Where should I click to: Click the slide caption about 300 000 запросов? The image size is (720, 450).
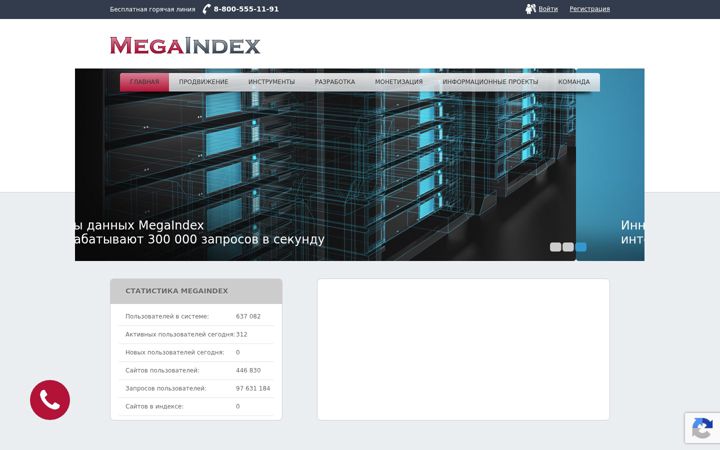pos(200,232)
